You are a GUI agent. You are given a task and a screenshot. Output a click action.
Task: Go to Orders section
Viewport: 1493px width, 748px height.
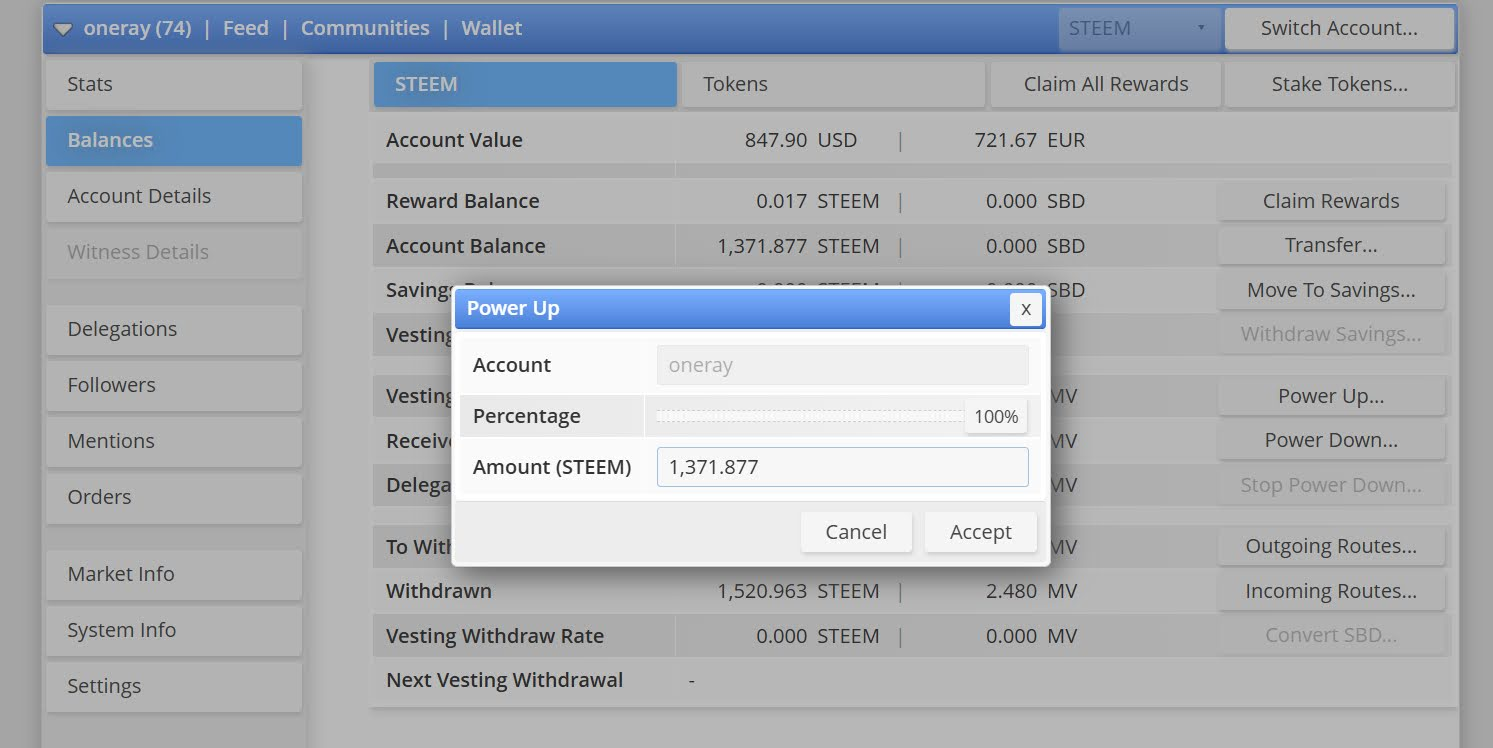tap(174, 497)
